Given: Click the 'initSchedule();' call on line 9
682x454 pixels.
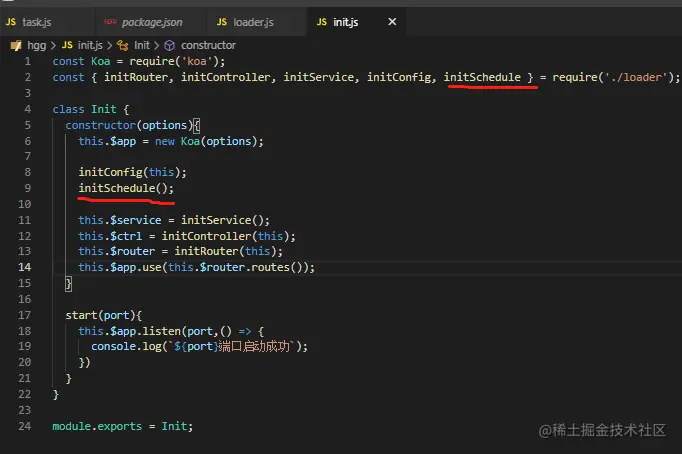Looking at the screenshot, I should tap(126, 188).
